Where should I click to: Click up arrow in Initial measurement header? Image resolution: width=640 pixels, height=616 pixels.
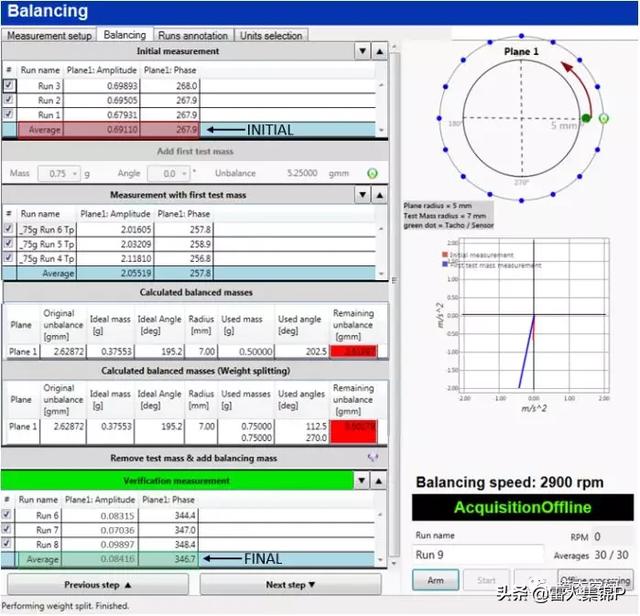380,51
